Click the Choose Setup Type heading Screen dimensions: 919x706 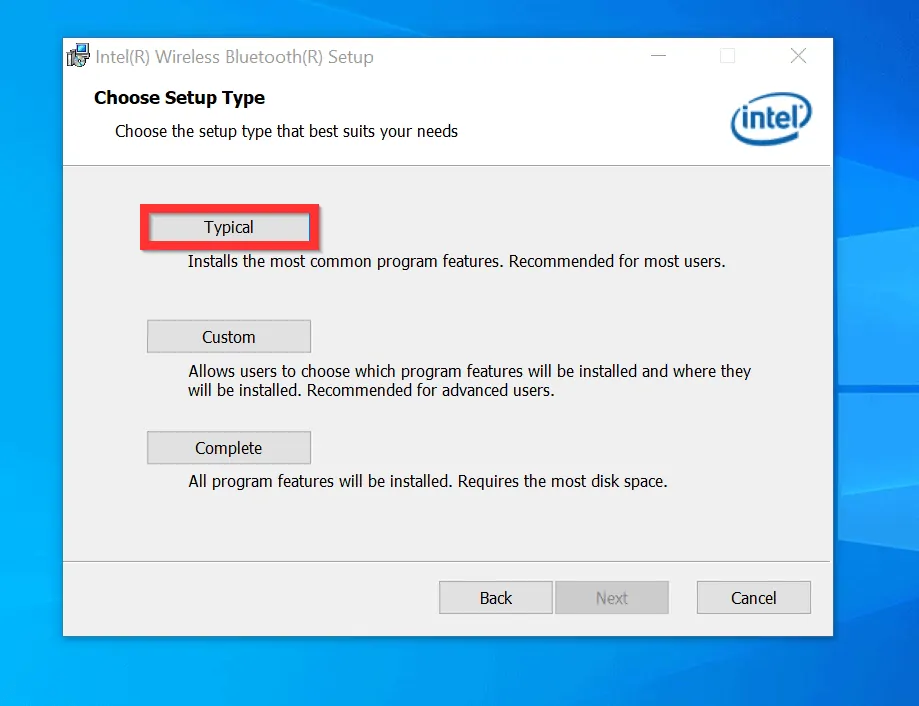click(179, 98)
